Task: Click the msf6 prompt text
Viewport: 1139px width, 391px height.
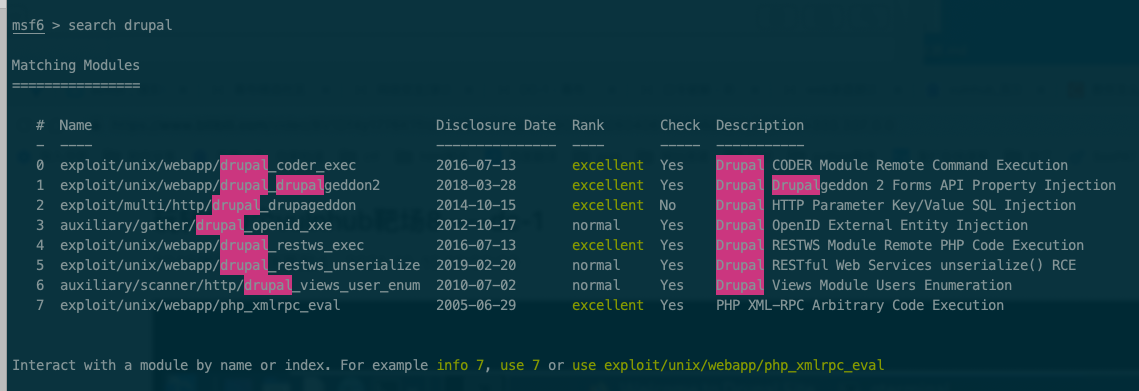Action: [28, 25]
